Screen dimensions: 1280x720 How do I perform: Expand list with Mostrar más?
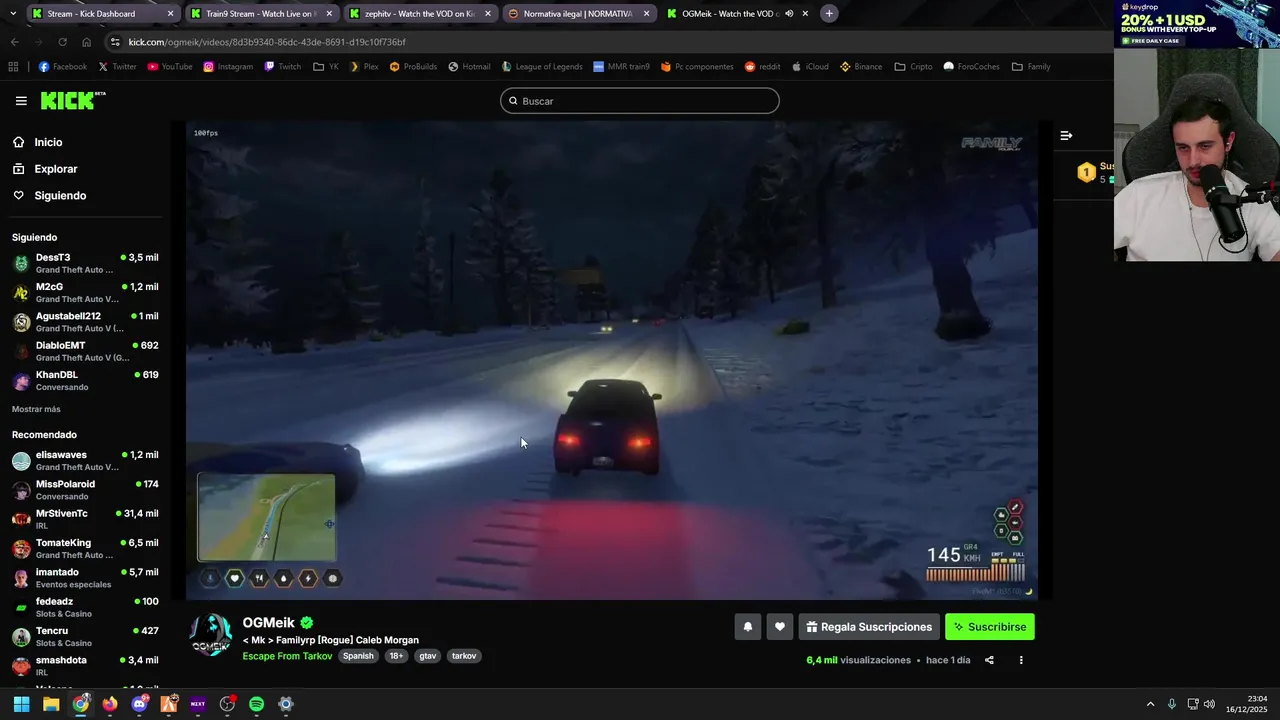pyautogui.click(x=36, y=409)
